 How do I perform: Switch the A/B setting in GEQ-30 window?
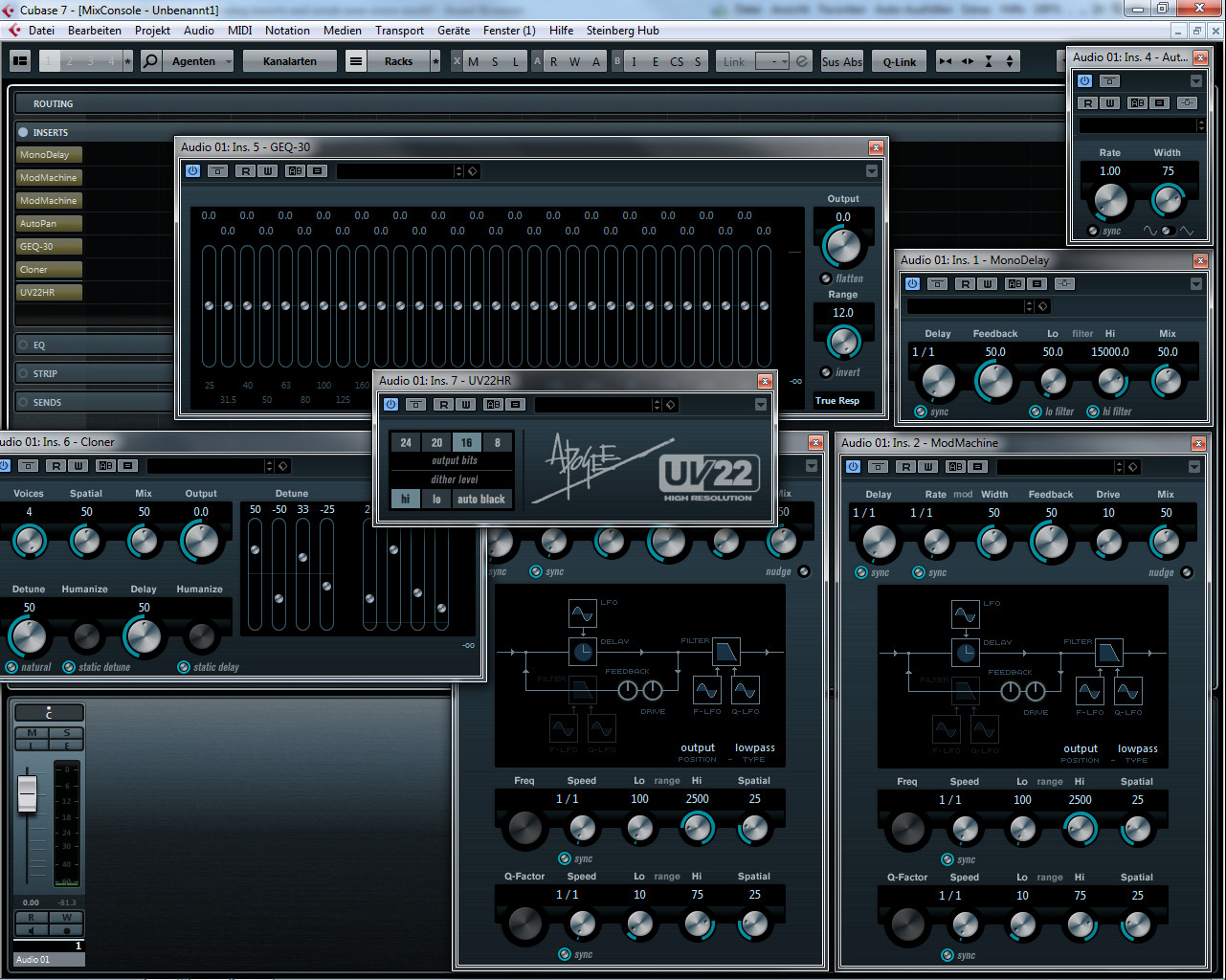(295, 171)
